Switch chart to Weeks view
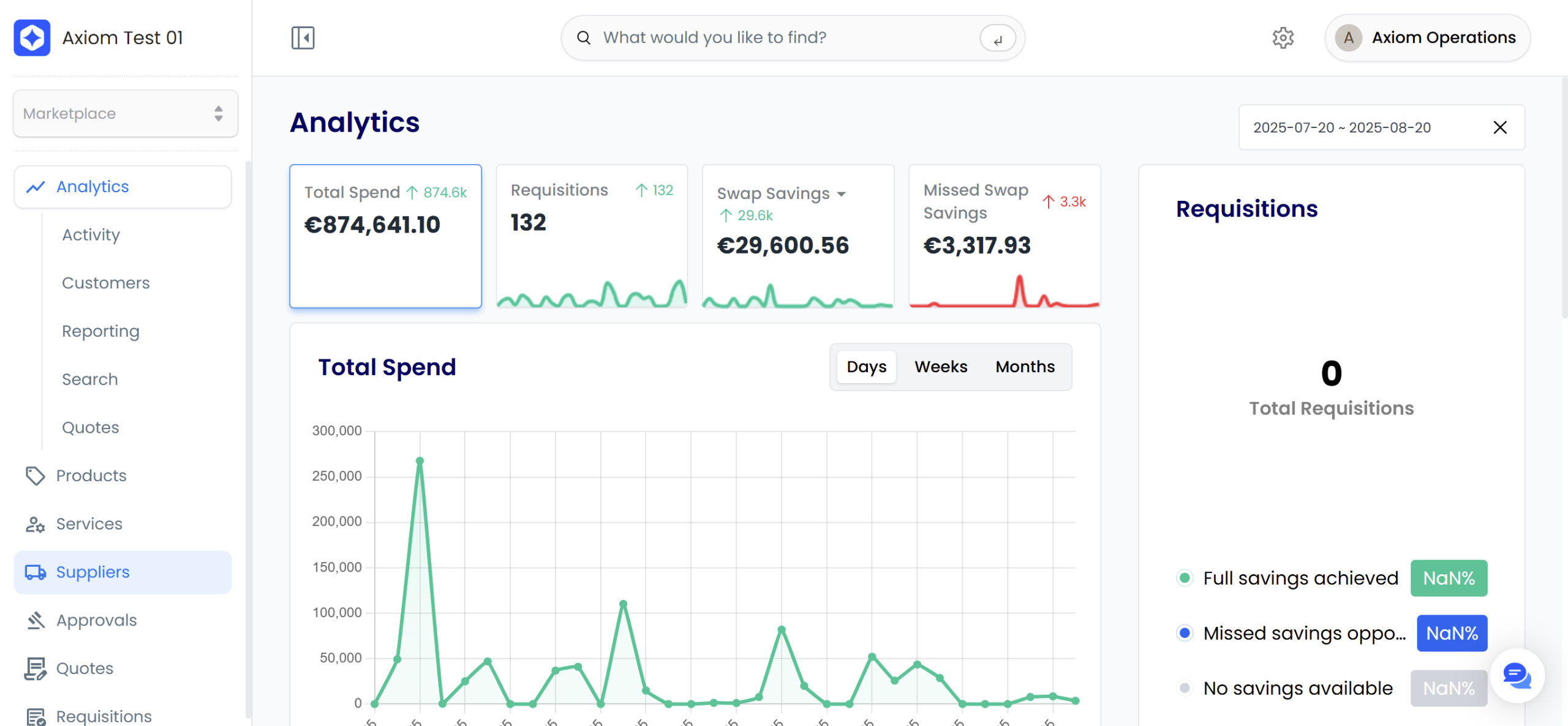The image size is (1568, 726). 941,367
